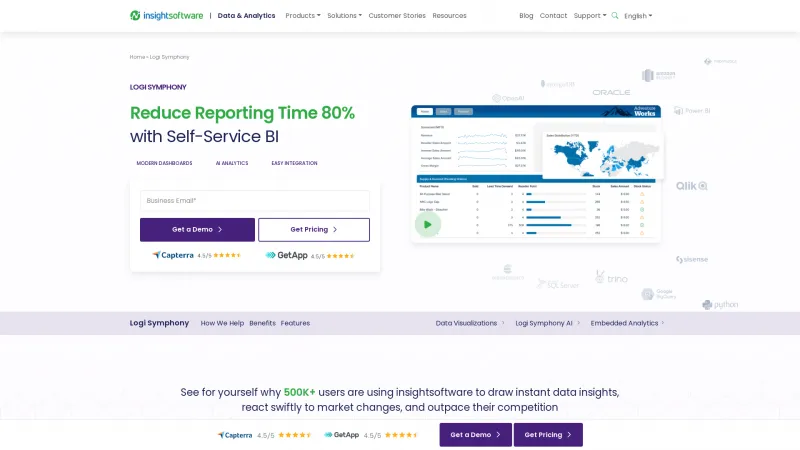Click the sisense logo

pyautogui.click(x=692, y=259)
